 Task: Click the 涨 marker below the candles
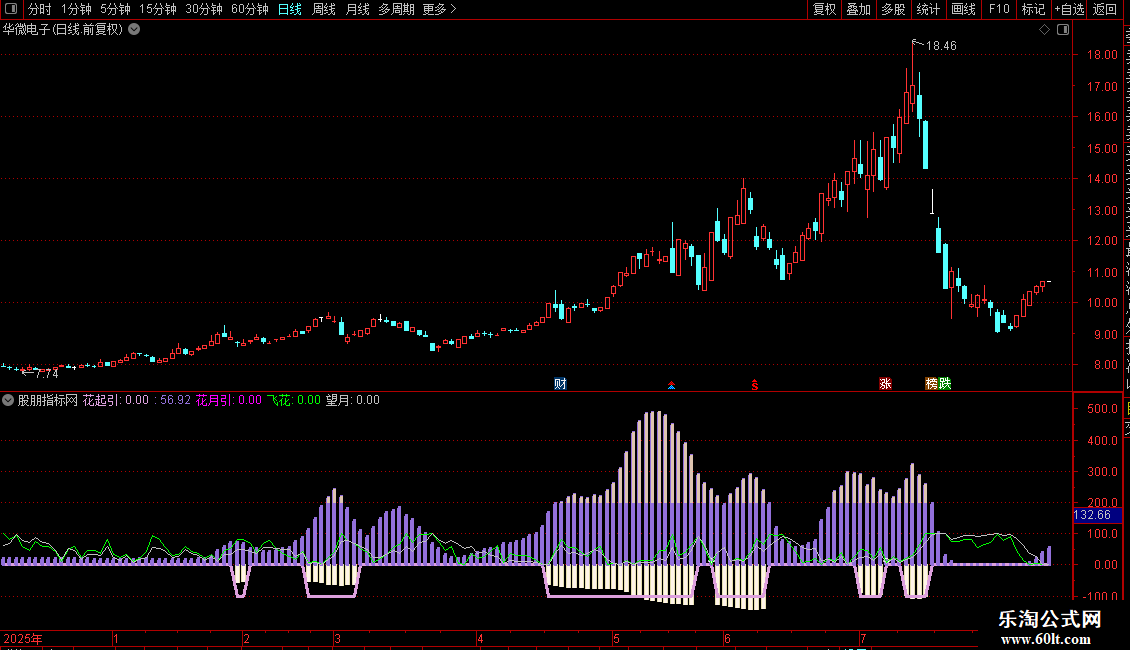coord(886,383)
